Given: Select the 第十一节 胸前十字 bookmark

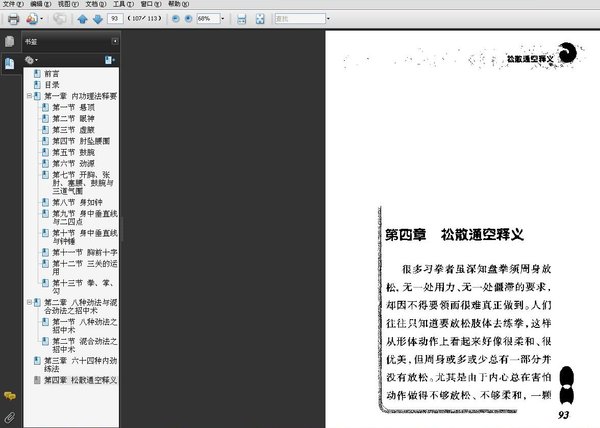Looking at the screenshot, I should coord(85,252).
